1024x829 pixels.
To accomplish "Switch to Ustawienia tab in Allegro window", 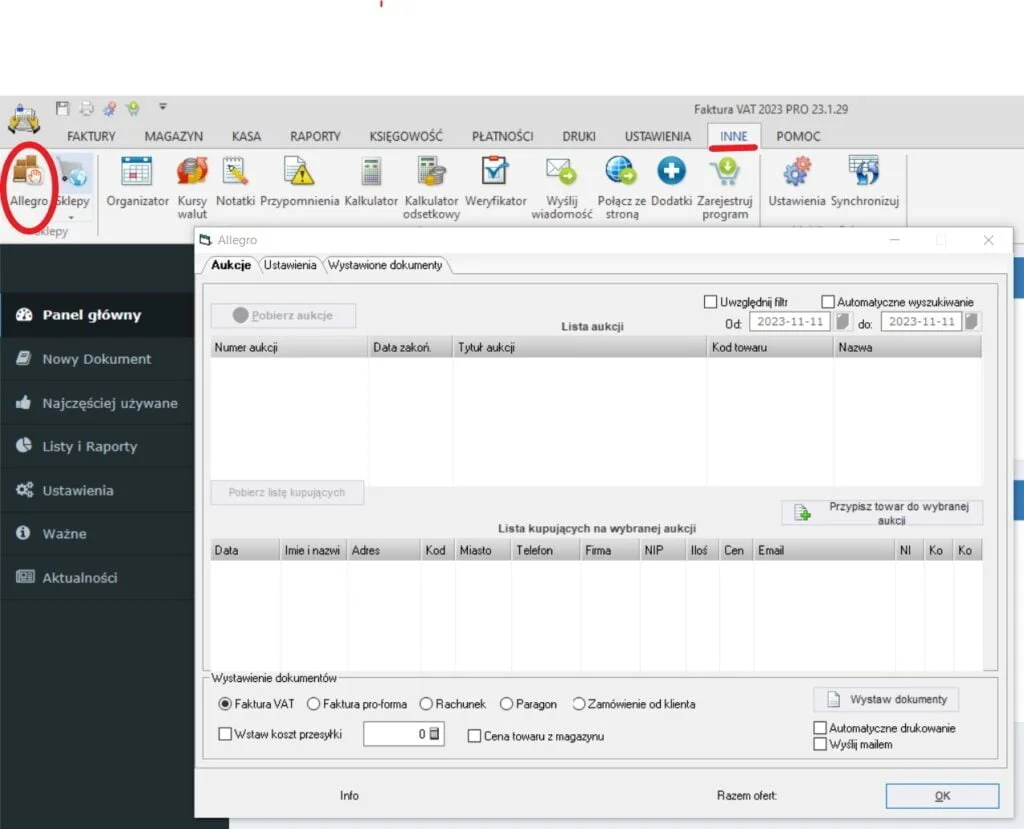I will tap(290, 265).
